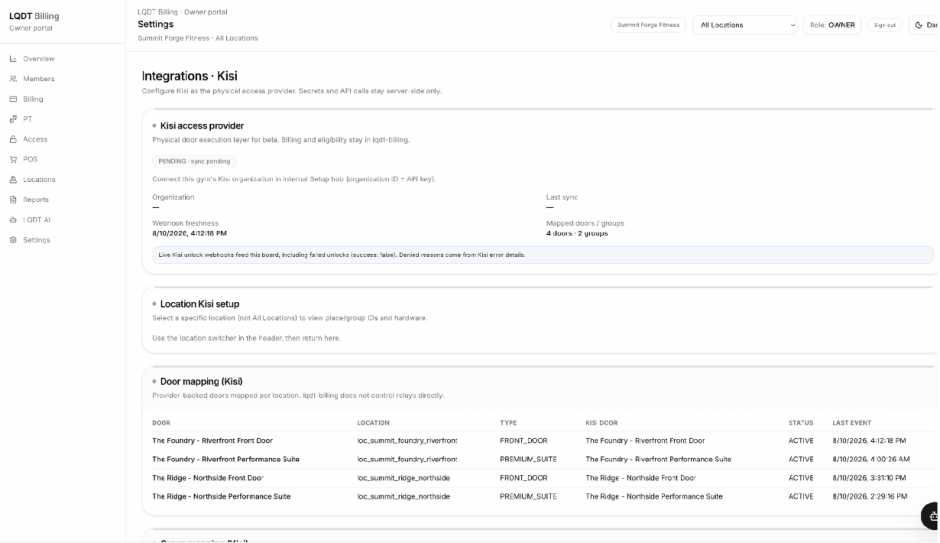Click last event 8/10/2026, 3:31:10 PM
This screenshot has height=543, width=940.
[x=869, y=478]
